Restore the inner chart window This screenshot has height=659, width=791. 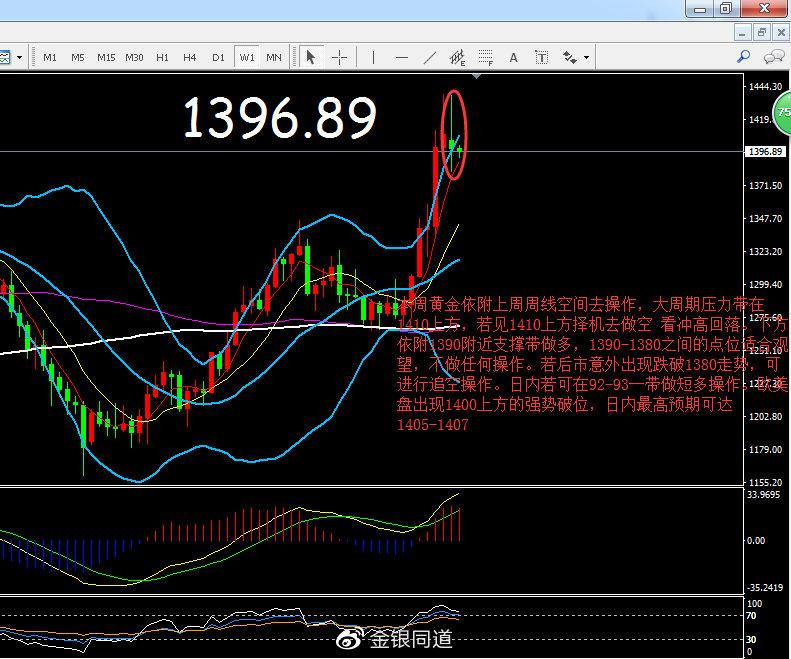click(x=762, y=33)
